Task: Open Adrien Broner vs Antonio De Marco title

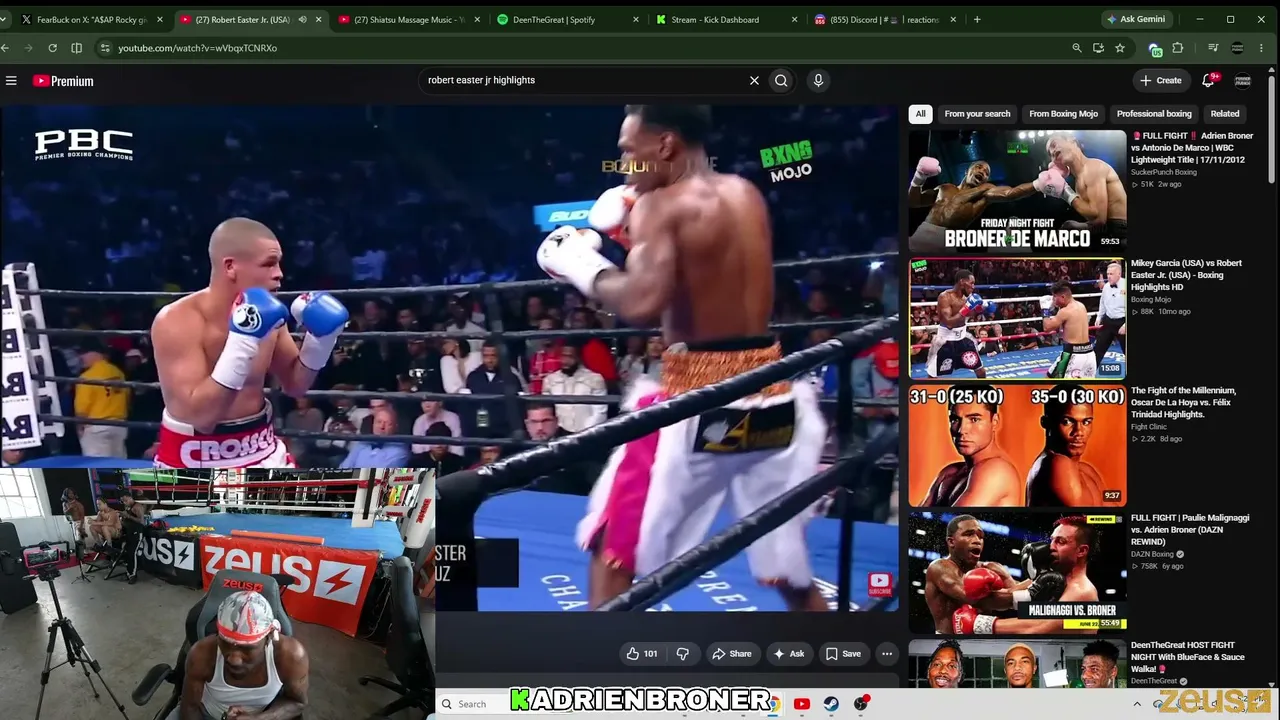Action: pos(1191,148)
